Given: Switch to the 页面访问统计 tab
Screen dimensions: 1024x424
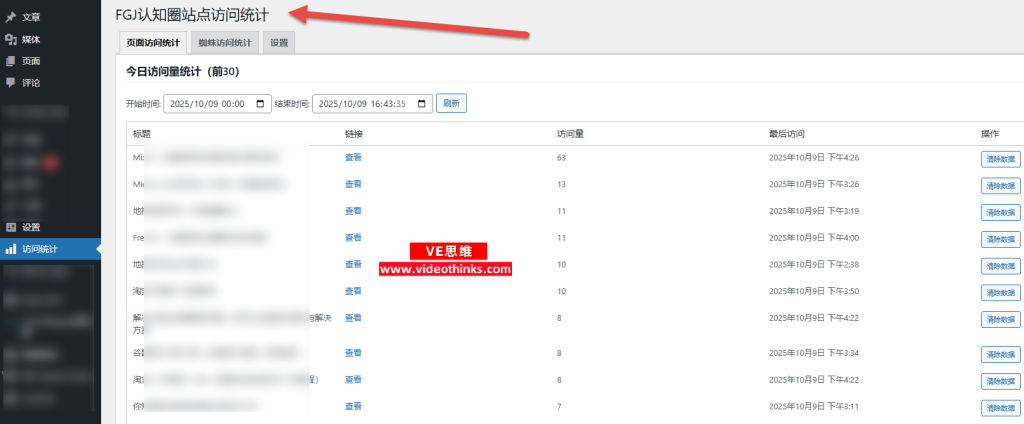Looking at the screenshot, I should click(x=152, y=43).
